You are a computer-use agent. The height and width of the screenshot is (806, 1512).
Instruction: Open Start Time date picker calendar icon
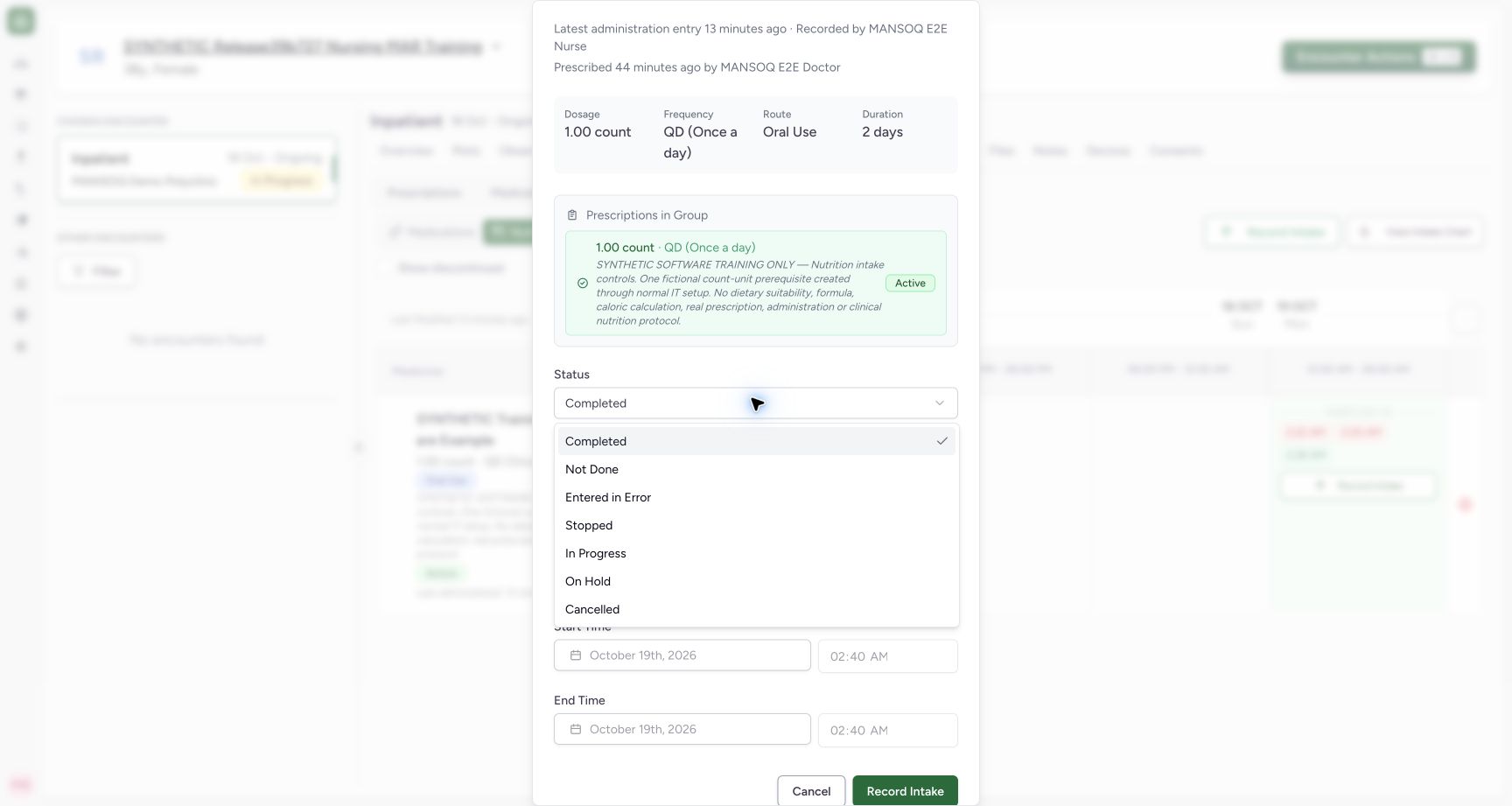tap(576, 655)
